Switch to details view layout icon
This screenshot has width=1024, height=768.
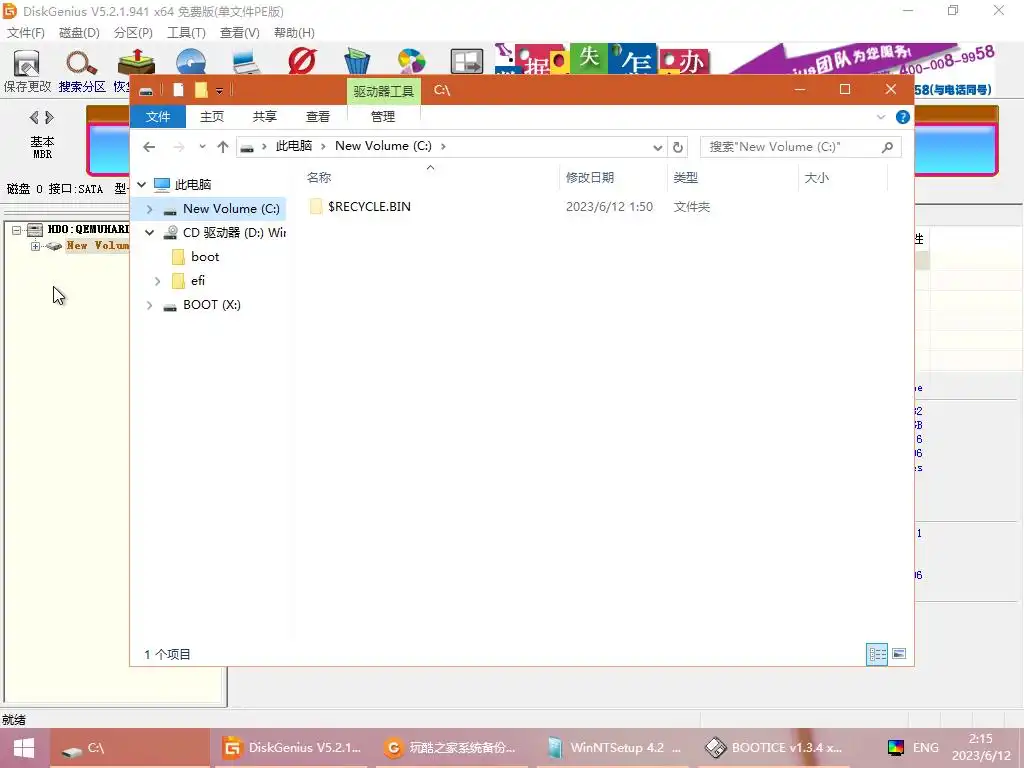click(x=877, y=654)
